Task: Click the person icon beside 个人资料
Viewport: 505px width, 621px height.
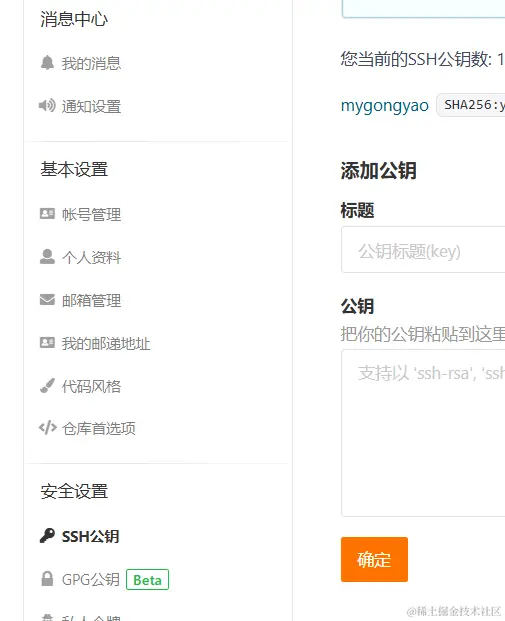Action: (47, 257)
